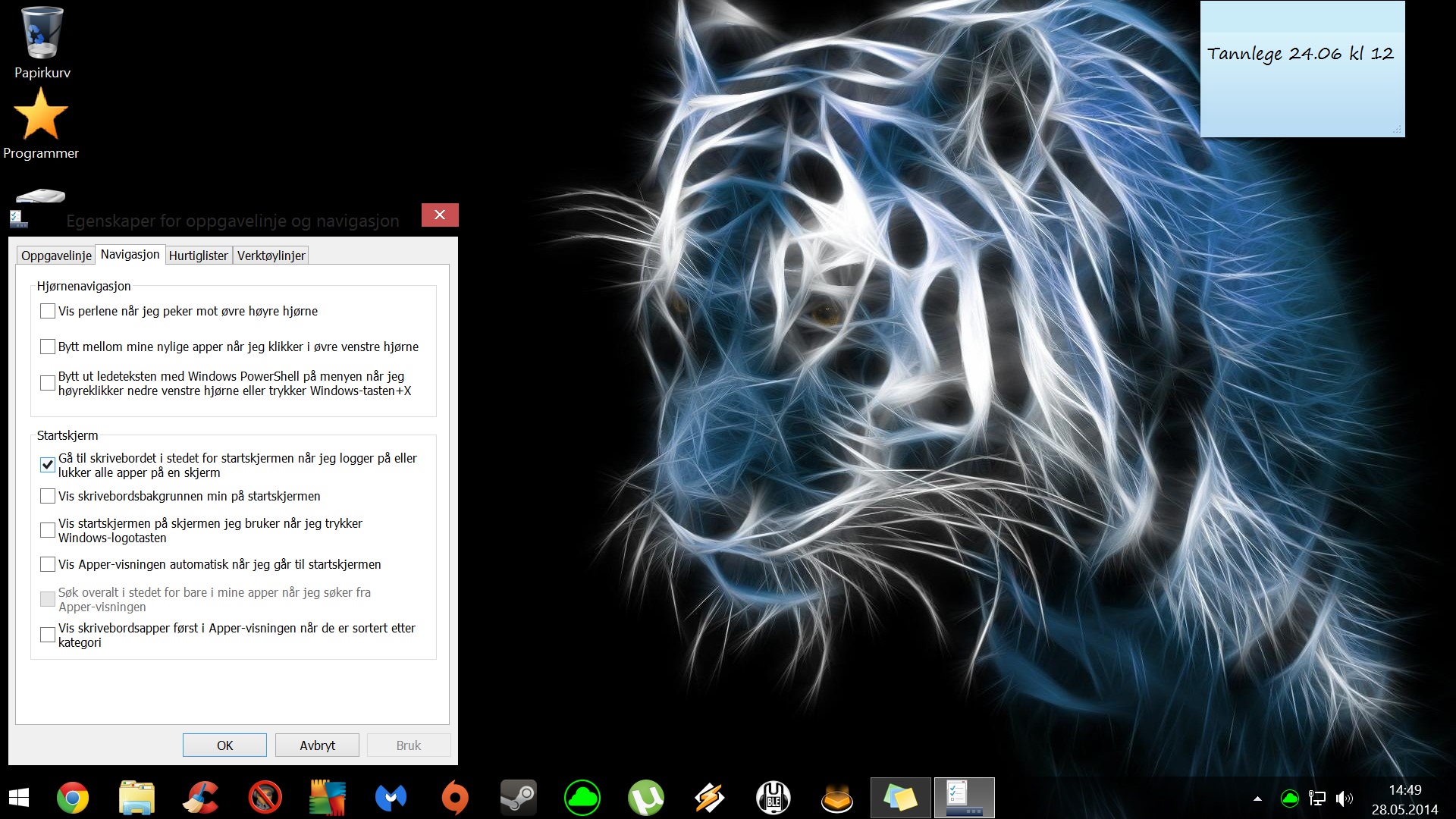
Task: Open Winamp from the taskbar
Action: [x=710, y=798]
